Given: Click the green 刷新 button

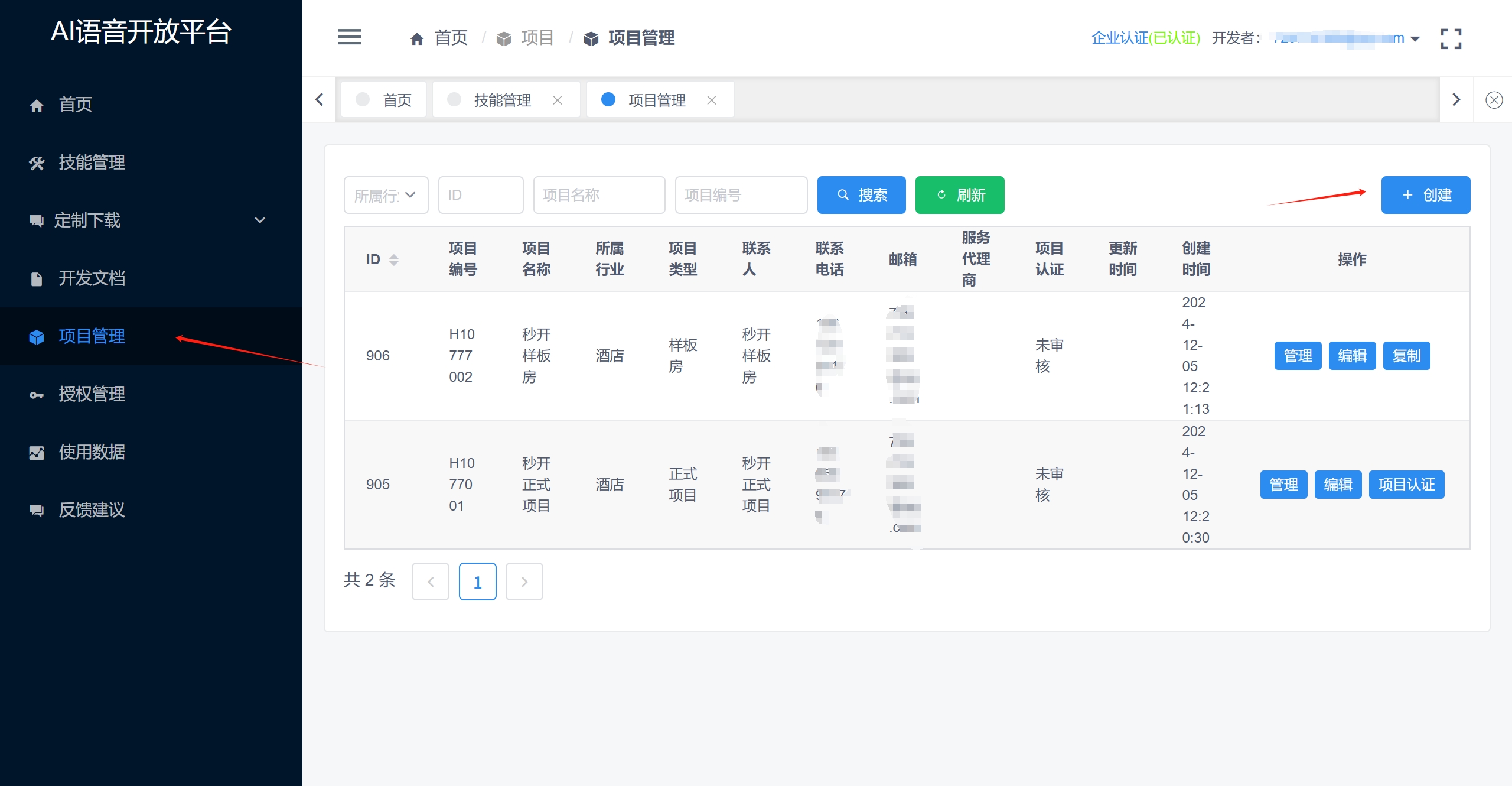Looking at the screenshot, I should point(959,195).
